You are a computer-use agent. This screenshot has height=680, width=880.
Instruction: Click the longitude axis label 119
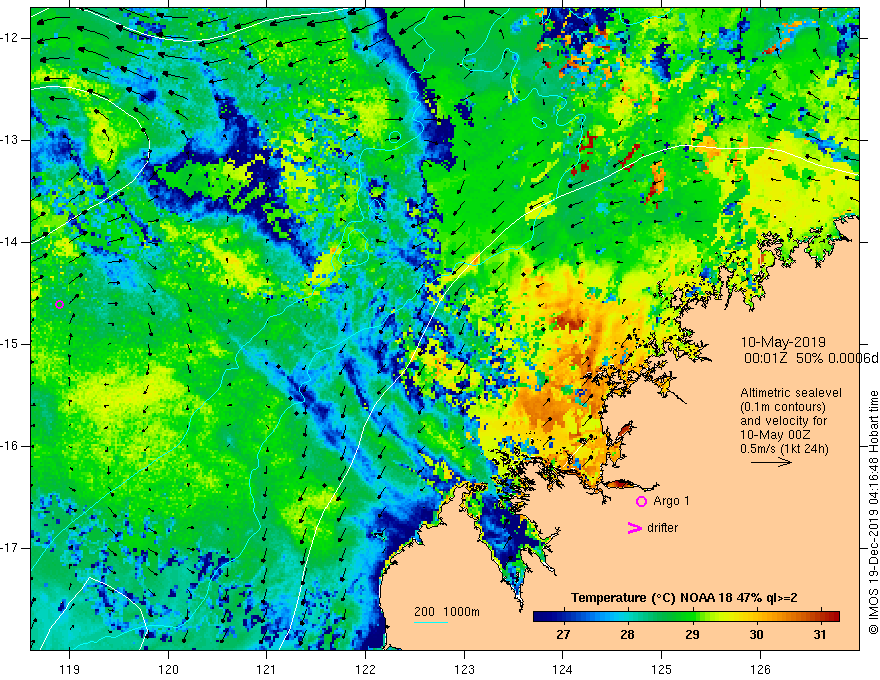(69, 669)
